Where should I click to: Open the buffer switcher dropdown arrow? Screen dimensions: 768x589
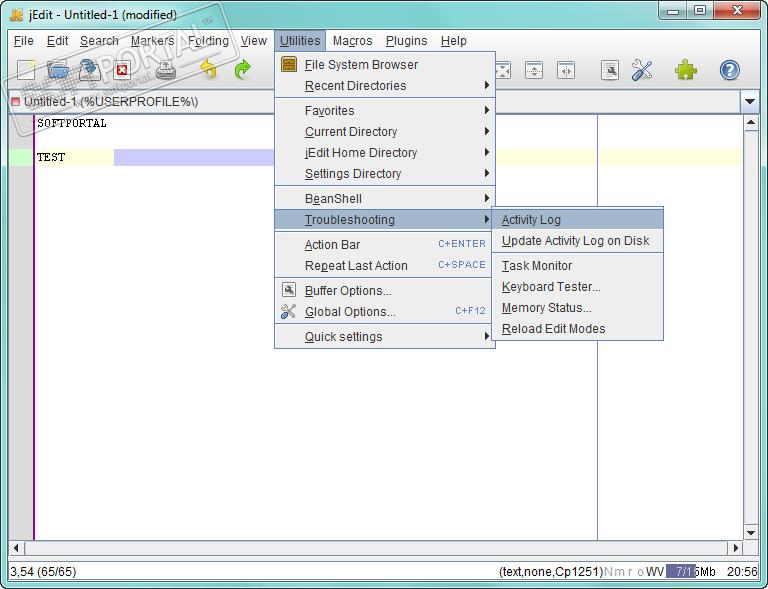pyautogui.click(x=749, y=102)
